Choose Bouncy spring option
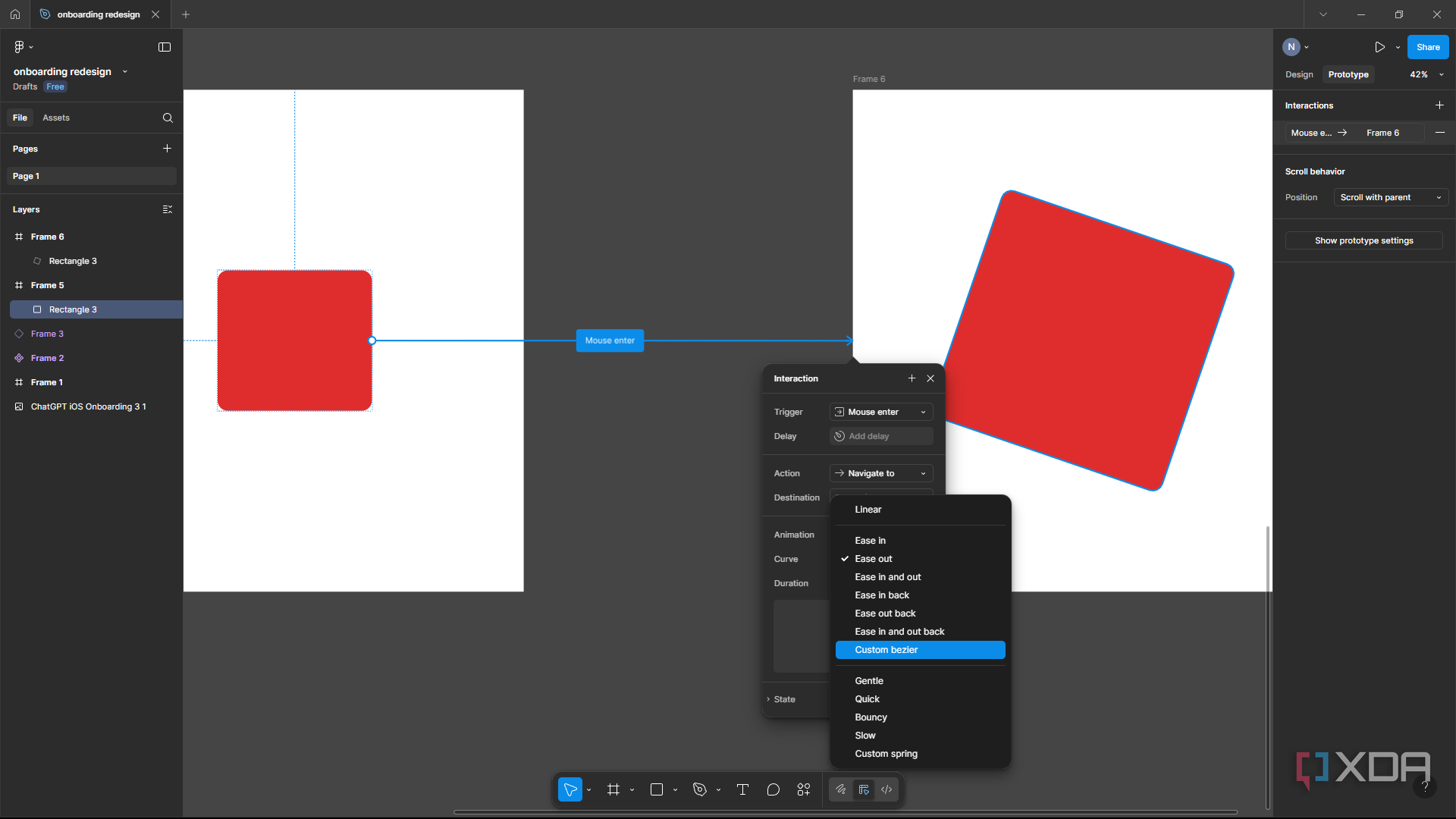The image size is (1456, 819). click(920, 717)
